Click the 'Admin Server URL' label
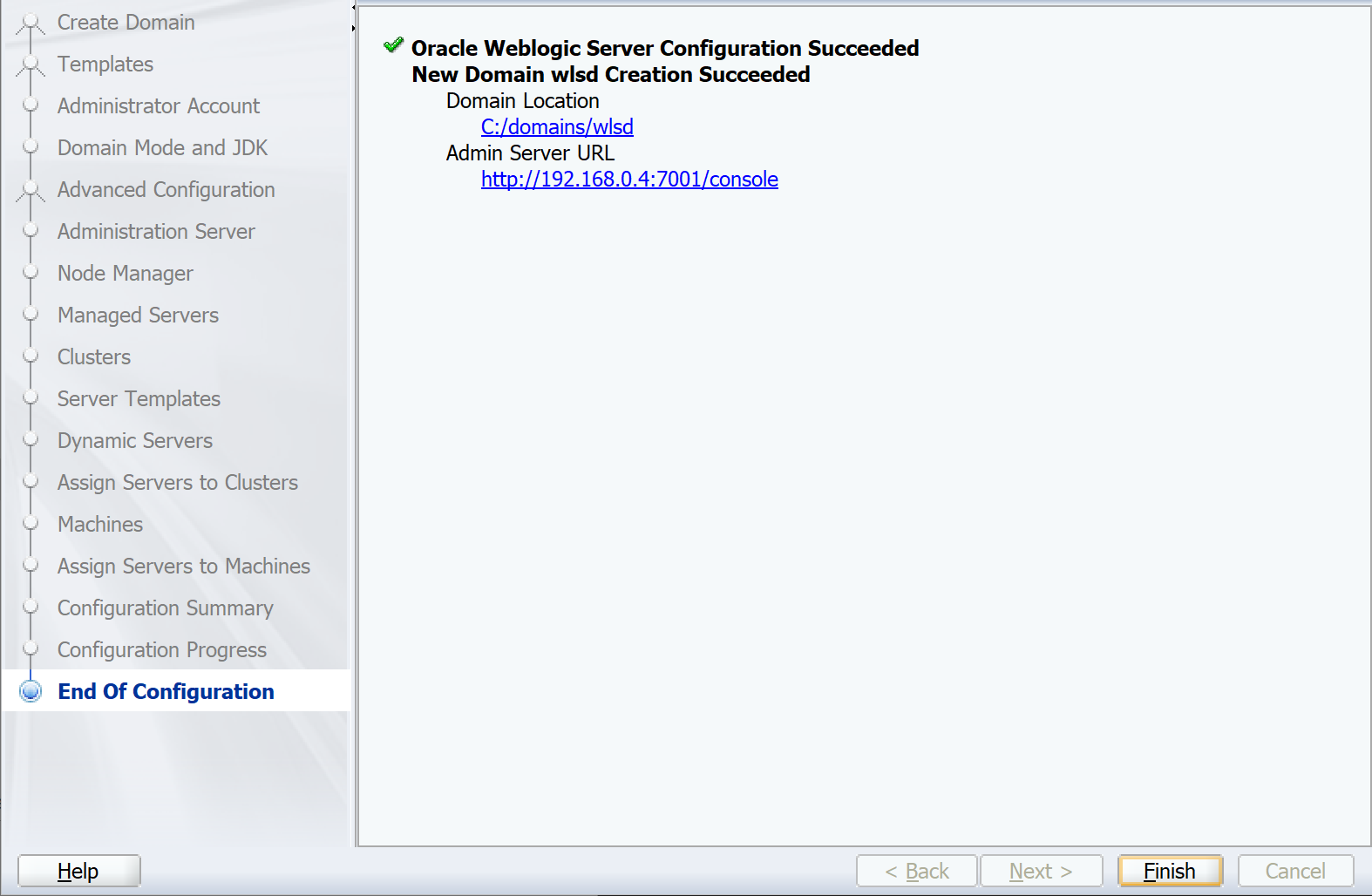1372x896 pixels. pos(531,153)
